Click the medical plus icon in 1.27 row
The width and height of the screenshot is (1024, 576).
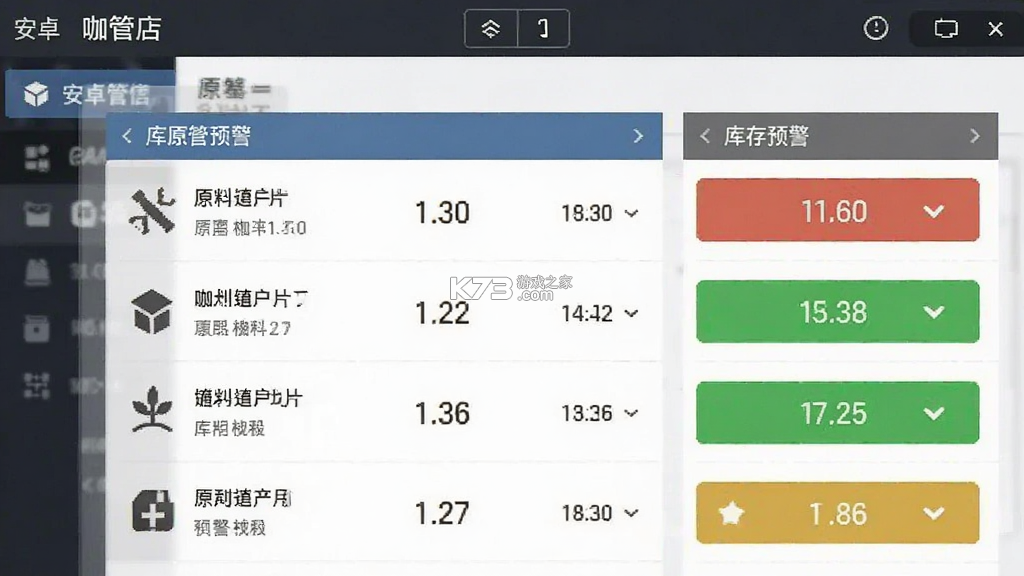coord(153,511)
